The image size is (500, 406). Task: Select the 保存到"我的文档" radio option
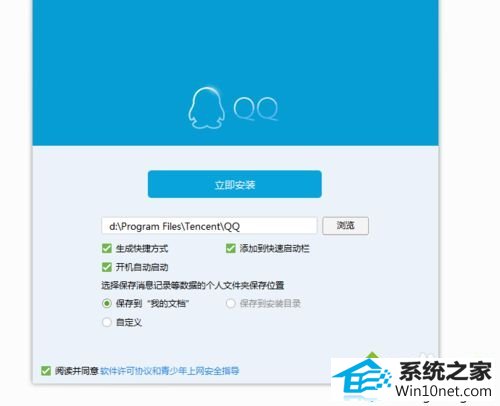tap(107, 304)
